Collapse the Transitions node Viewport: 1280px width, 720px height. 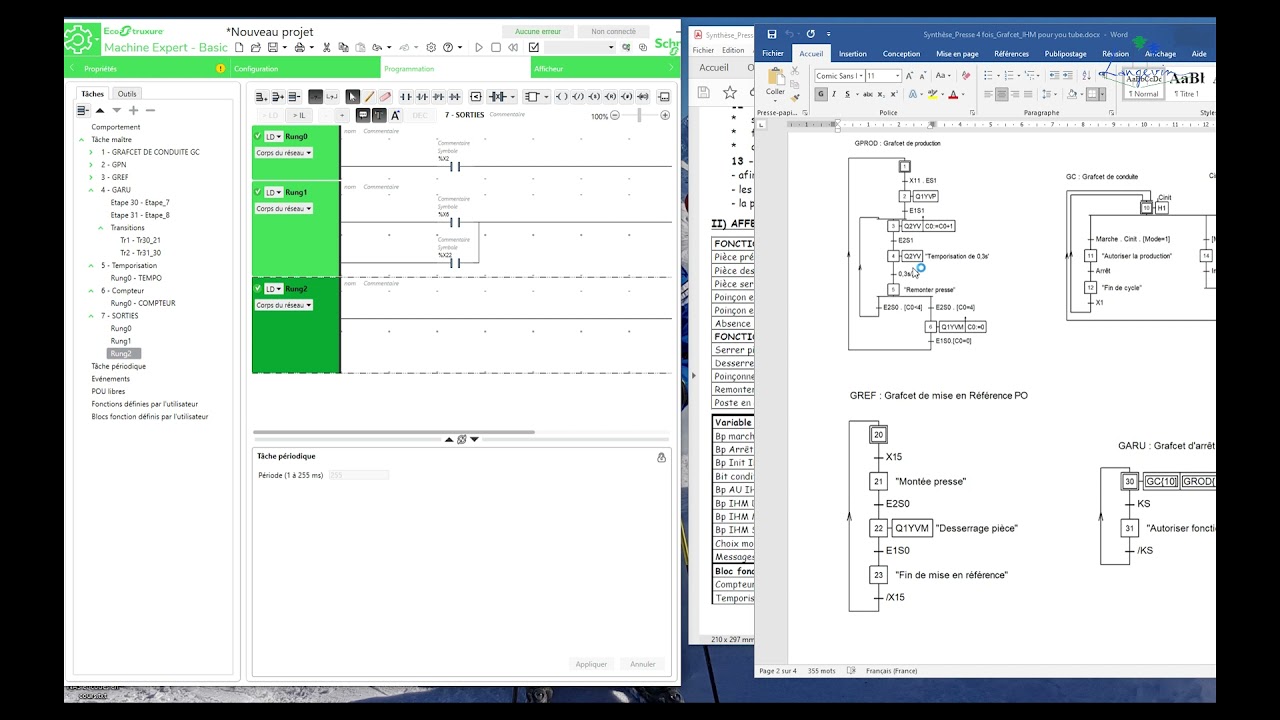pos(101,228)
